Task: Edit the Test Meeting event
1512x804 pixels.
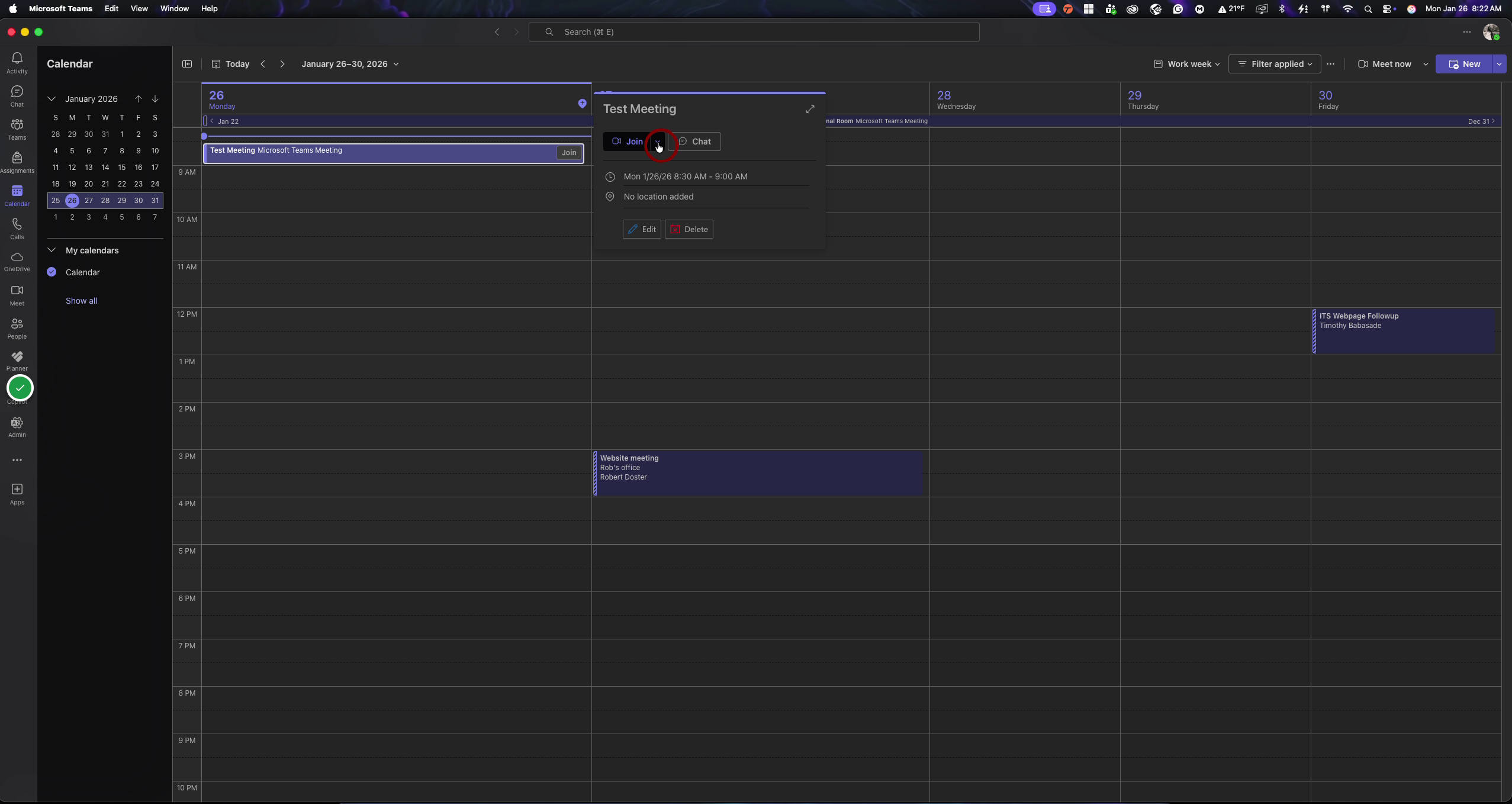Action: click(642, 229)
